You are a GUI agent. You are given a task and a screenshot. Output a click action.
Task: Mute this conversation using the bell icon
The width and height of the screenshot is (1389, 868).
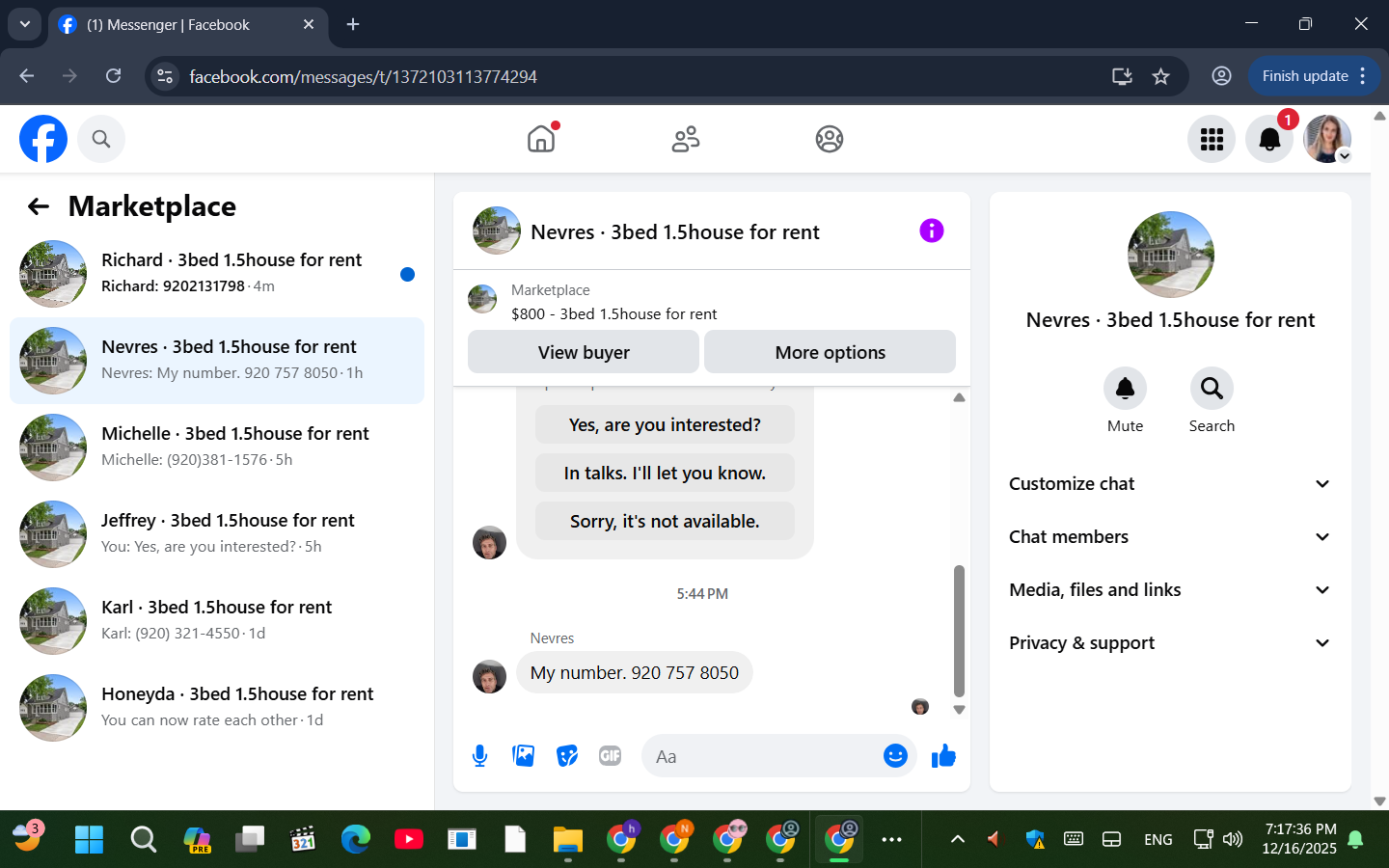[1125, 389]
